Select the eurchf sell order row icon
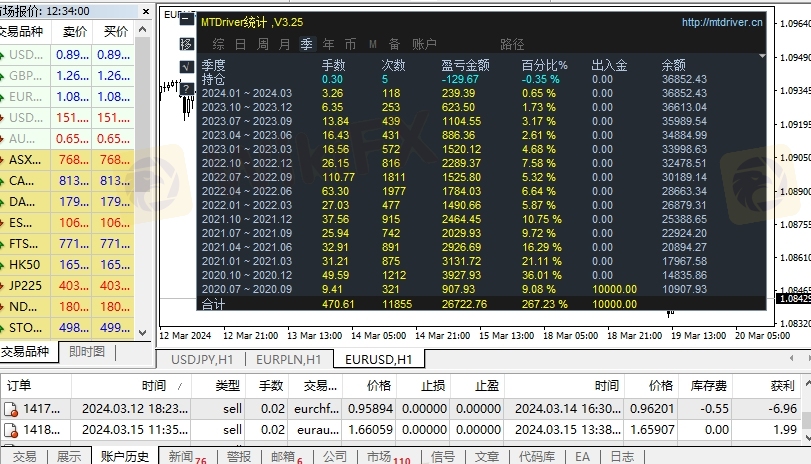 coord(11,410)
